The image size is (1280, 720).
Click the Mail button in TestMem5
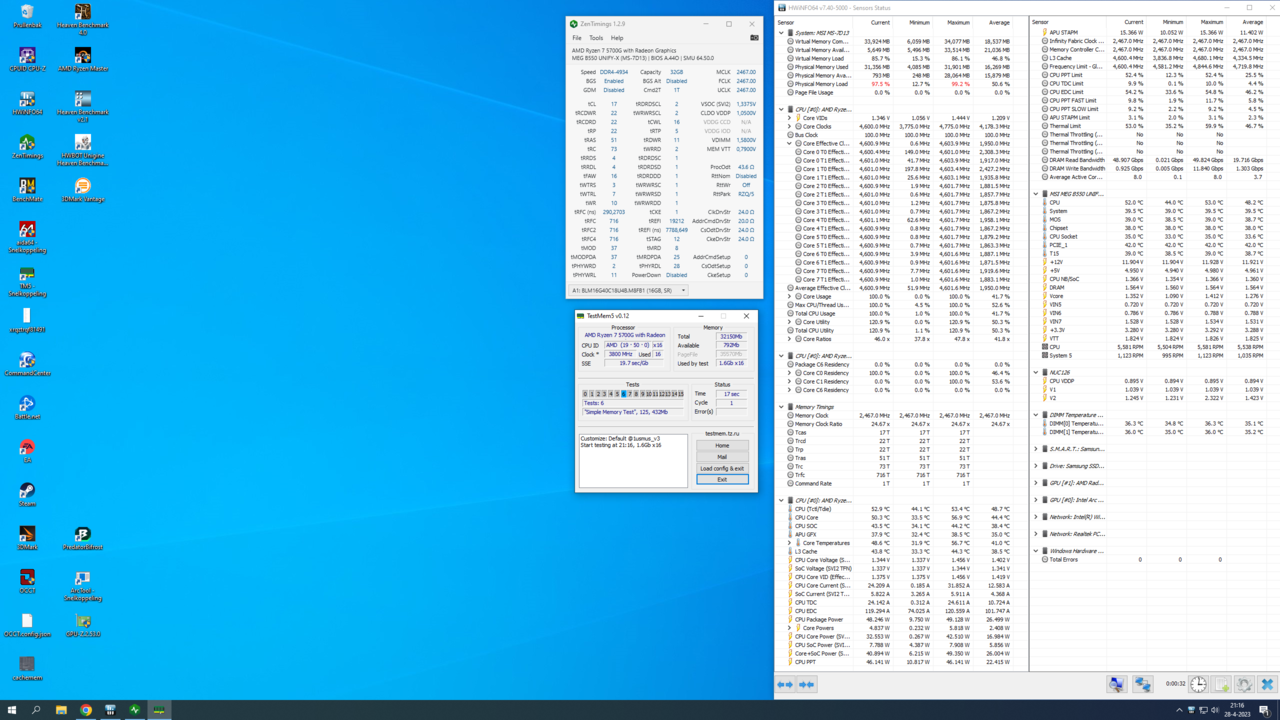point(722,457)
